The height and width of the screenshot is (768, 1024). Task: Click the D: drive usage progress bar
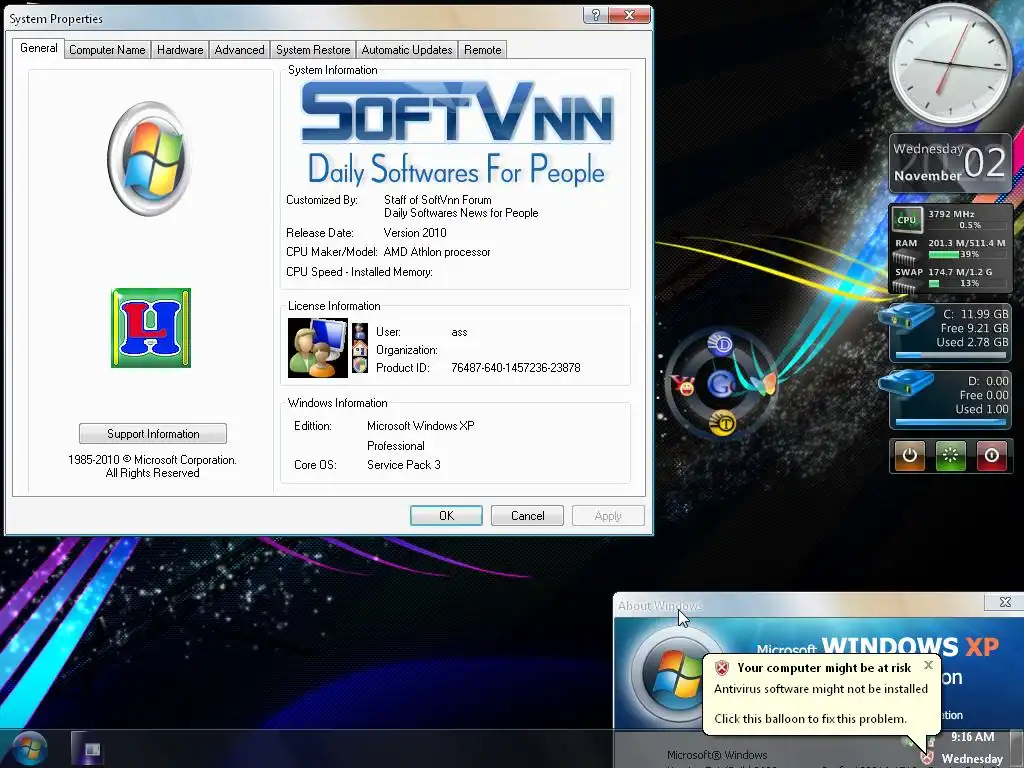(x=951, y=423)
